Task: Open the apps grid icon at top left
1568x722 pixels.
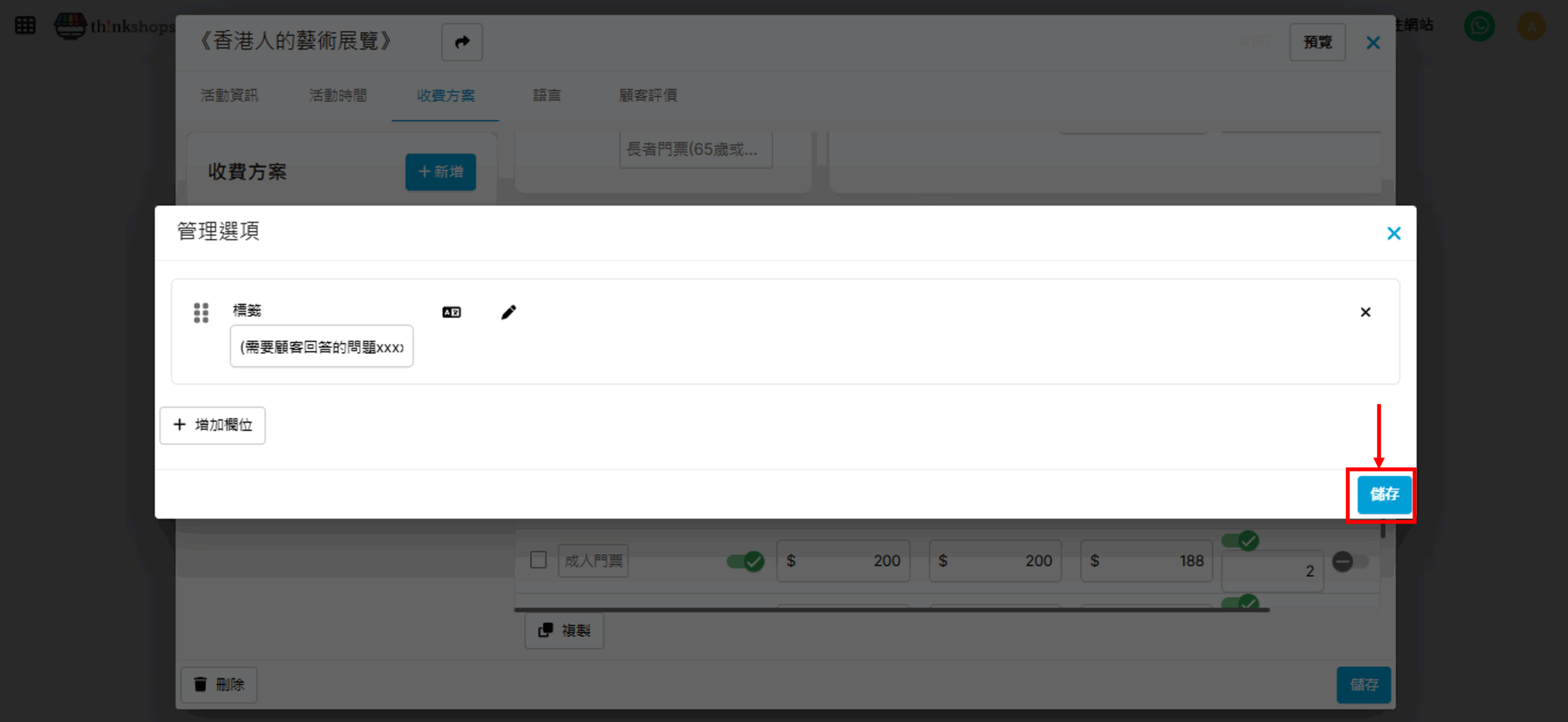Action: (25, 26)
